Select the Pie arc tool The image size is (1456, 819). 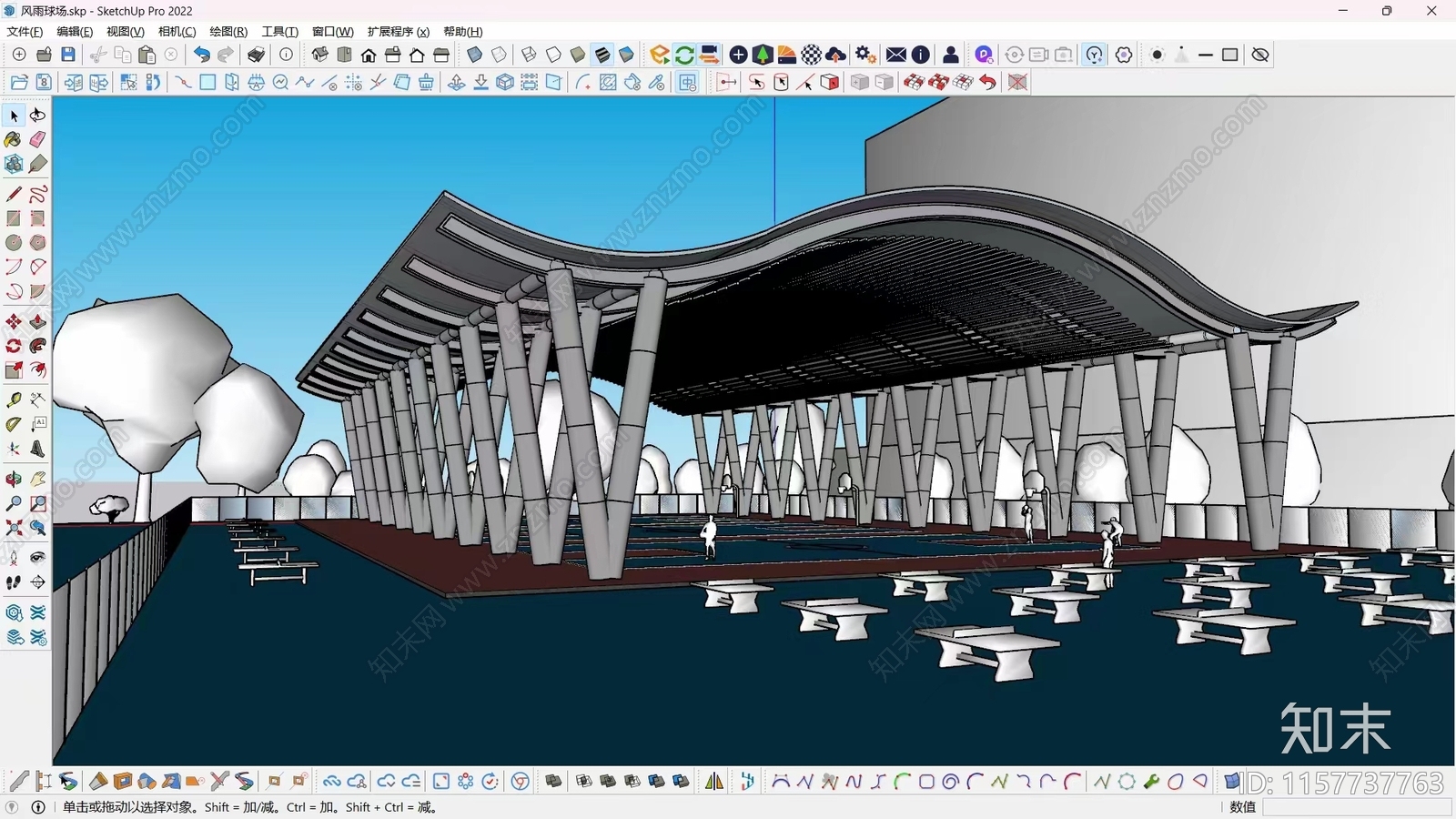point(37,291)
